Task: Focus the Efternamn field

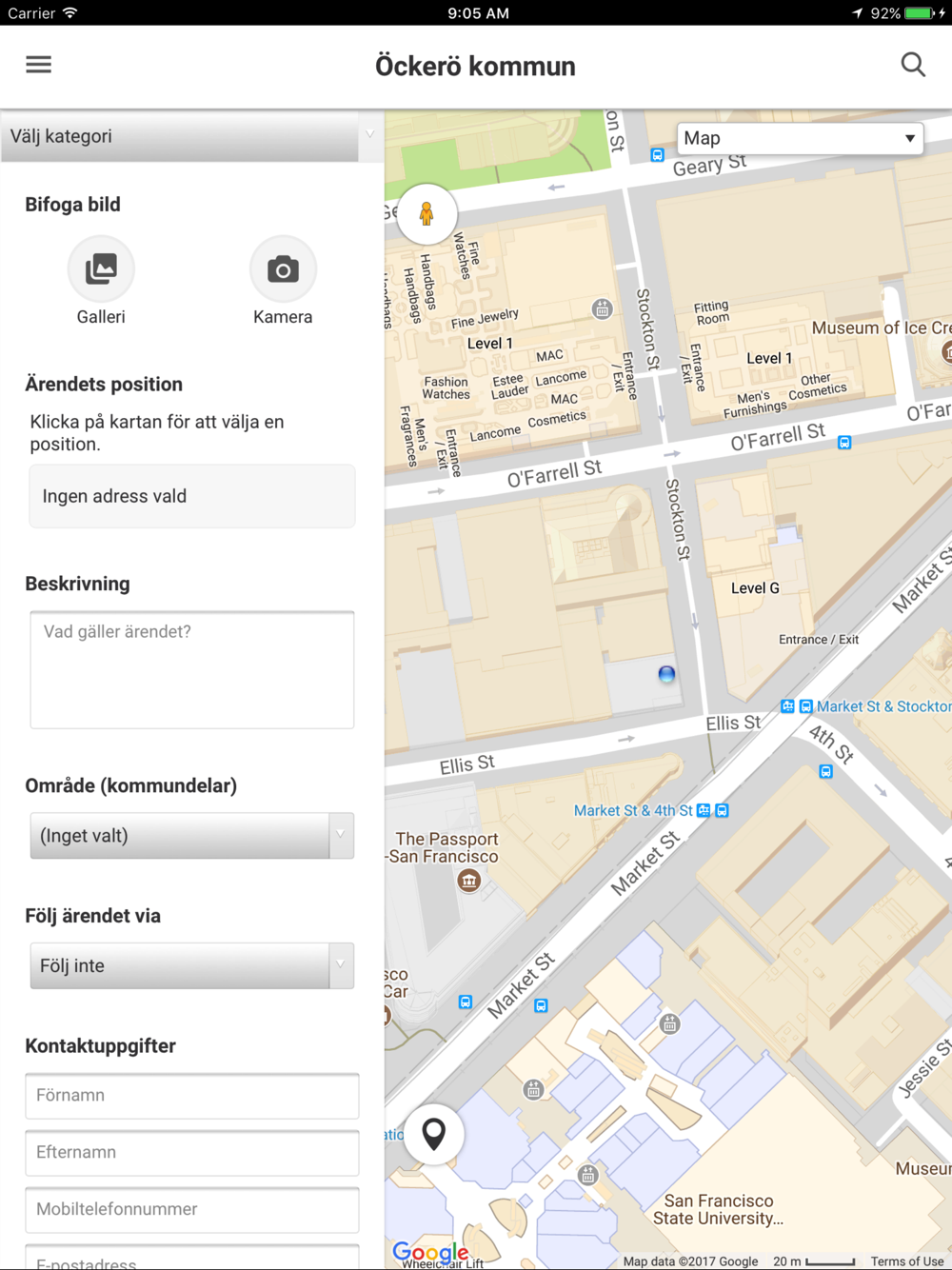Action: pos(192,1153)
